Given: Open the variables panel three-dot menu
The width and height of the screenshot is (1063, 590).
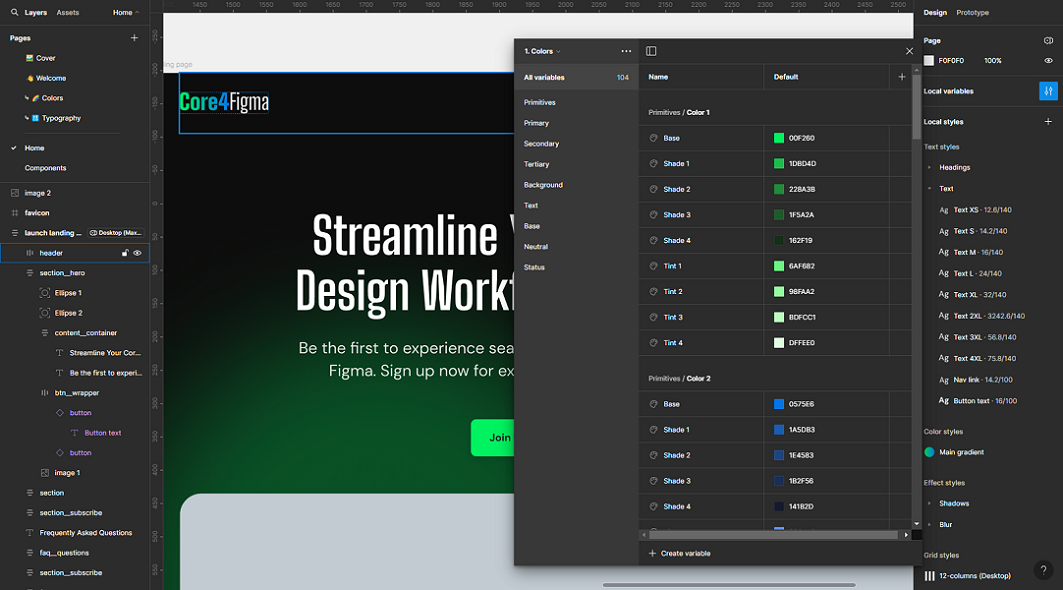Looking at the screenshot, I should click(x=626, y=51).
